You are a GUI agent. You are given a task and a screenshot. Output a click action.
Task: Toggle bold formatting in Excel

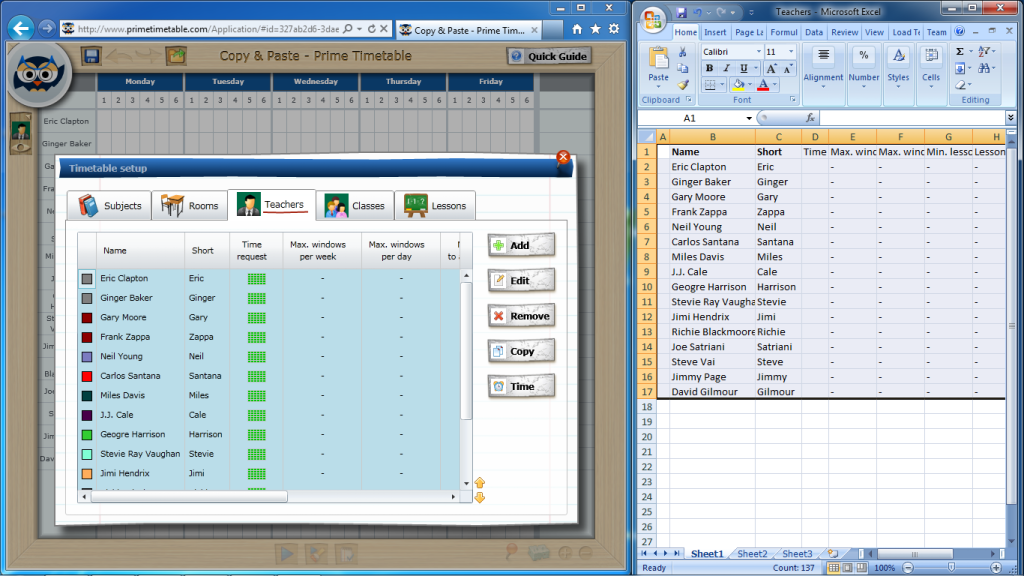[x=709, y=68]
